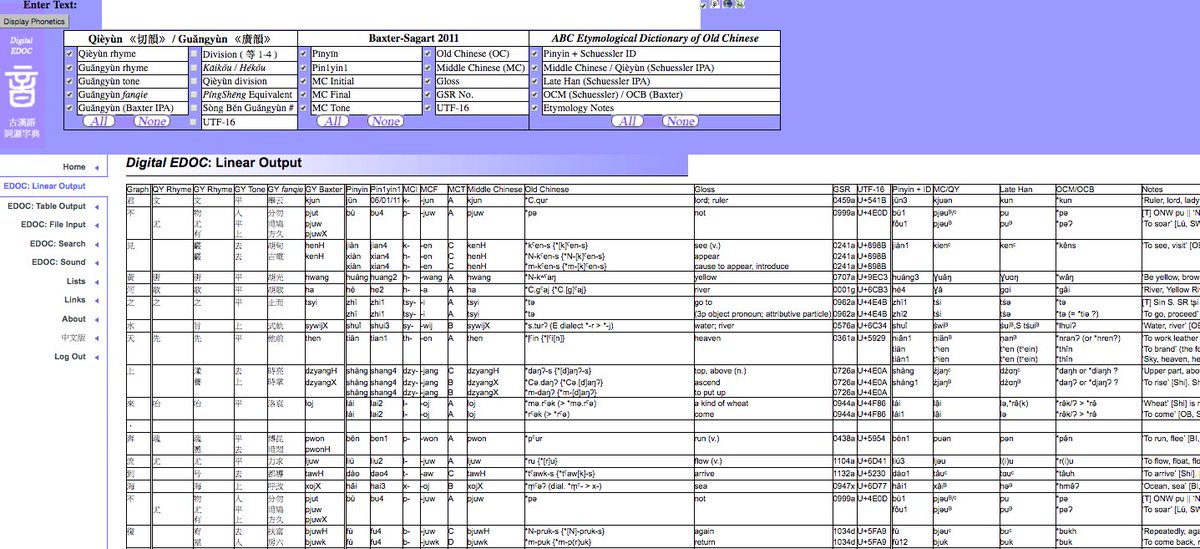
Task: Select EDOC: Linear Output in sidebar
Action: pyautogui.click(x=45, y=186)
